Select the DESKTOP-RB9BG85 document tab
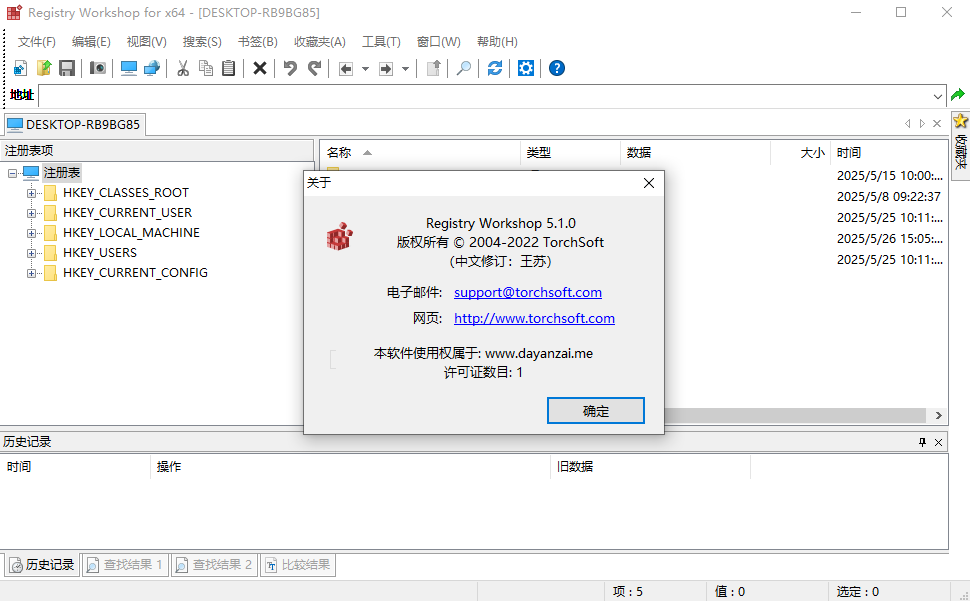 click(74, 124)
